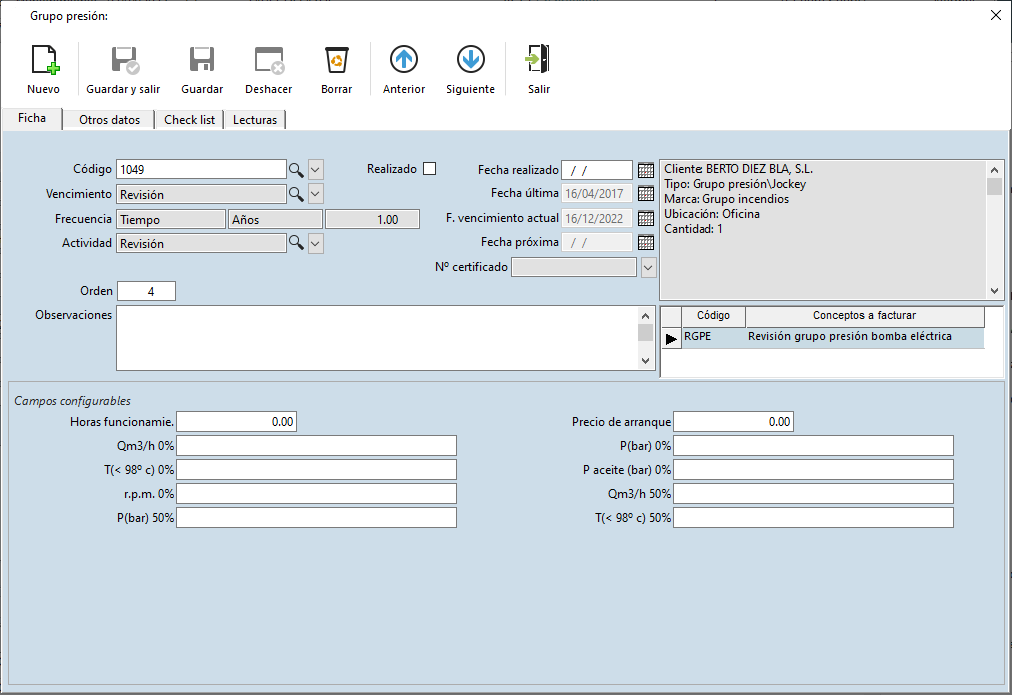The width and height of the screenshot is (1012, 695).
Task: Search by Código with the magnifier icon
Action: pos(296,170)
